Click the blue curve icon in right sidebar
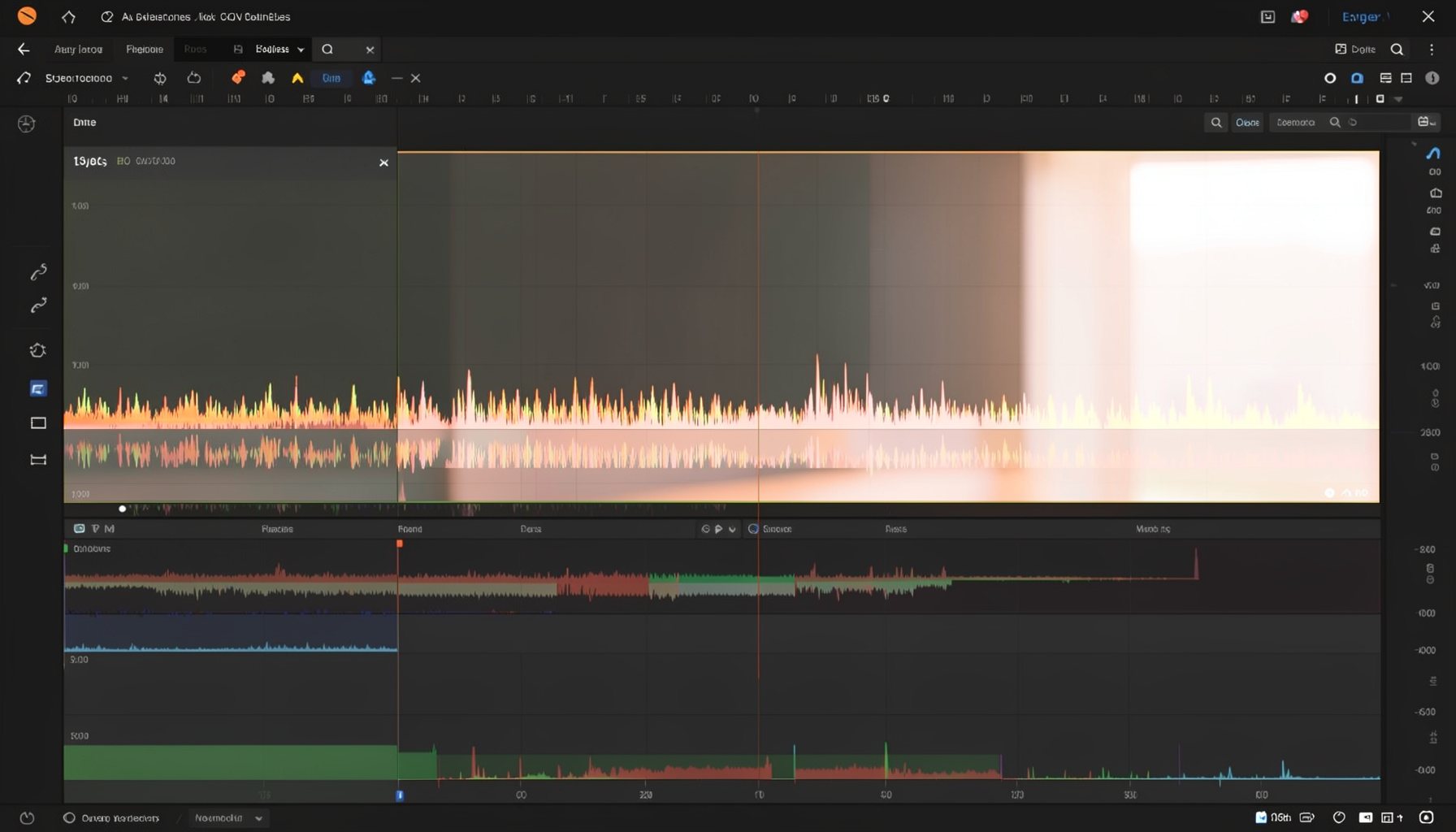1456x832 pixels. point(1434,154)
